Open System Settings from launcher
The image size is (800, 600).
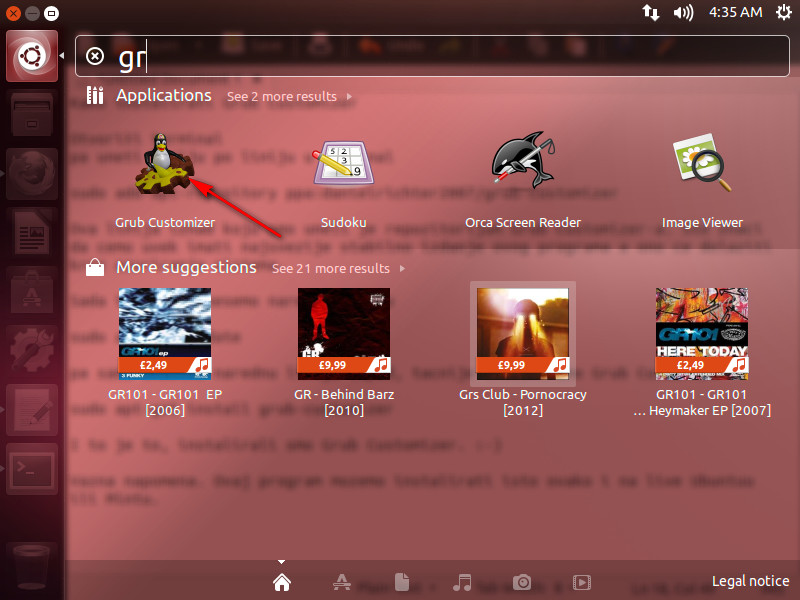click(x=32, y=351)
